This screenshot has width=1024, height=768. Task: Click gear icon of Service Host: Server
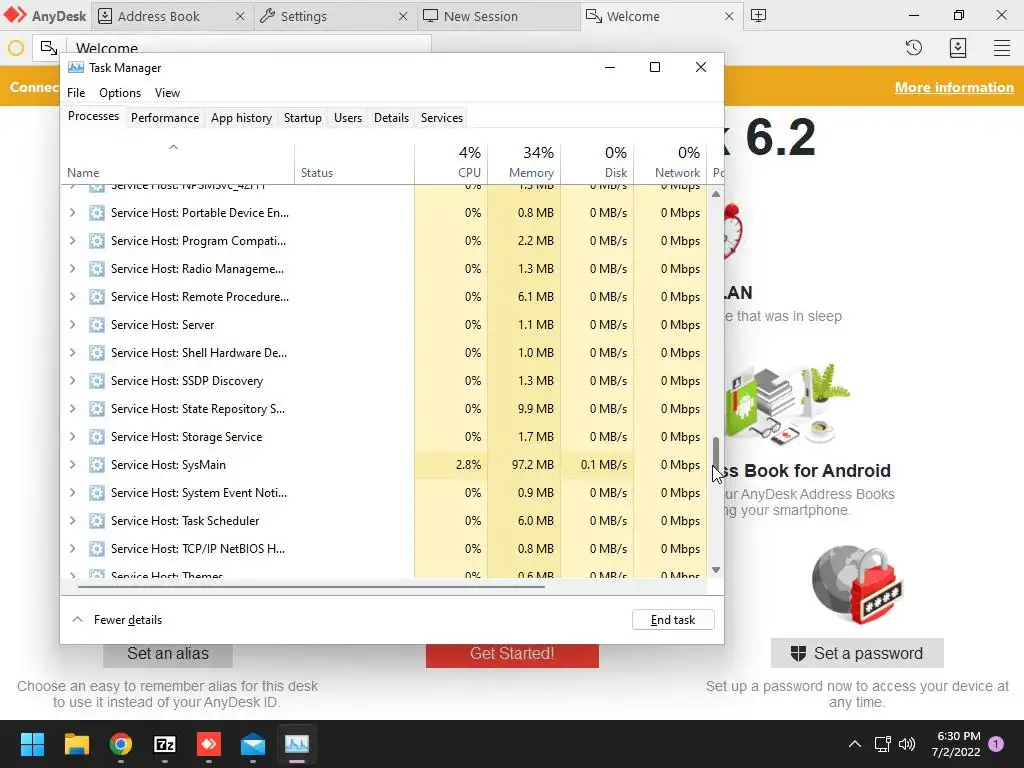pos(97,325)
